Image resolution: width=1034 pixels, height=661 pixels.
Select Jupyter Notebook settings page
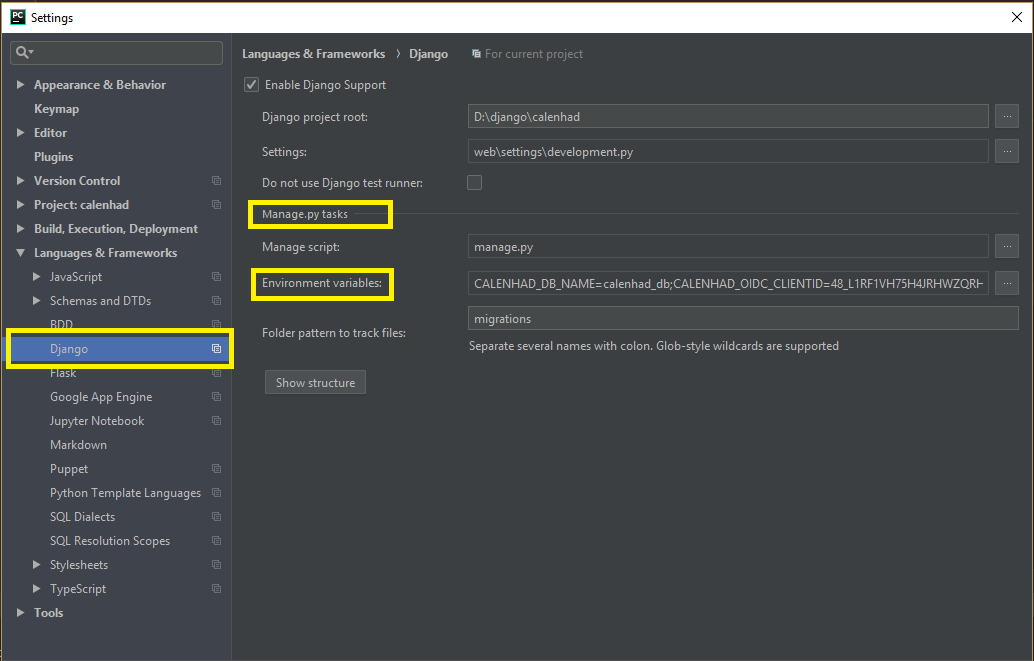click(x=97, y=421)
